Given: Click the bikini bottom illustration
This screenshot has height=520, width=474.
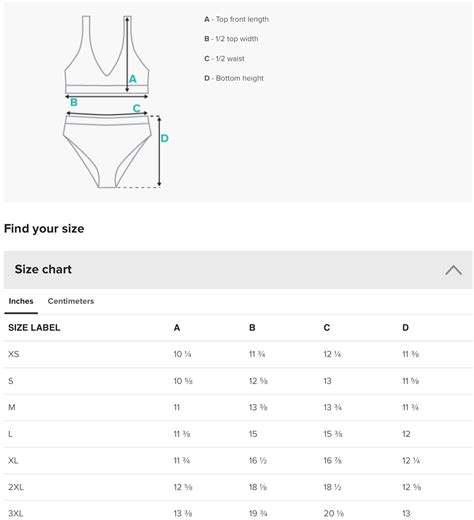Looking at the screenshot, I should (107, 152).
